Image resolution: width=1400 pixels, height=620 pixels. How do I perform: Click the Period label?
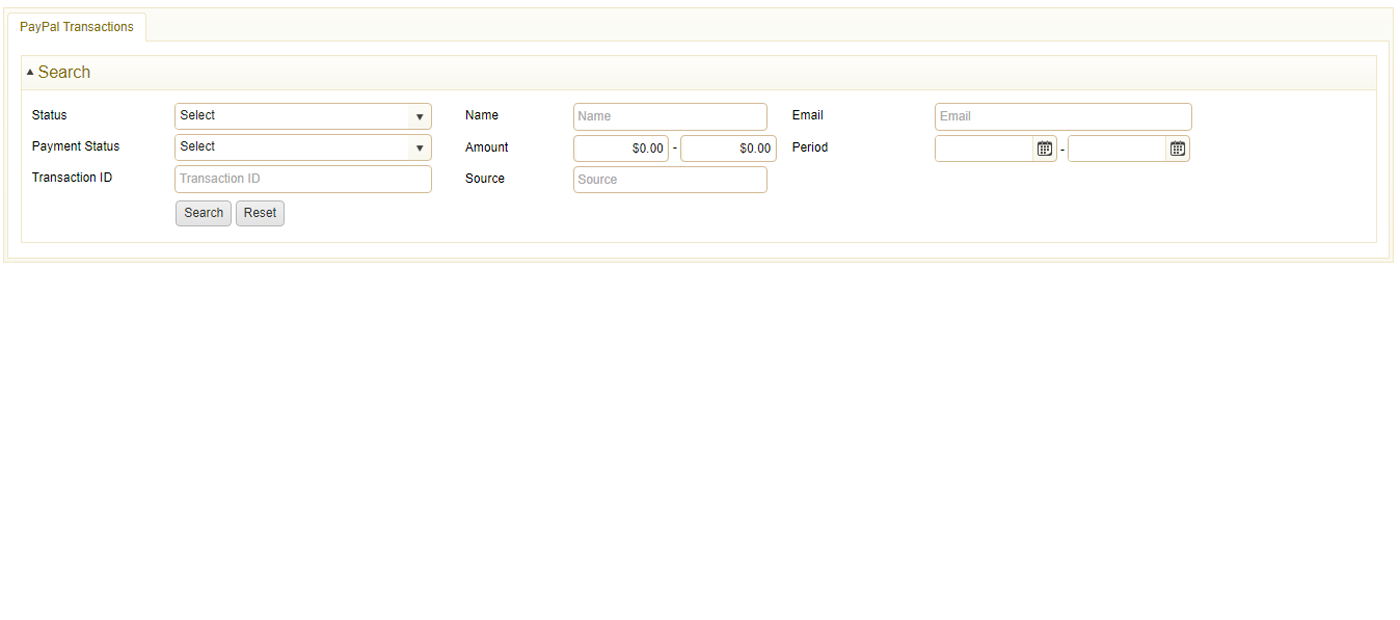pos(810,147)
